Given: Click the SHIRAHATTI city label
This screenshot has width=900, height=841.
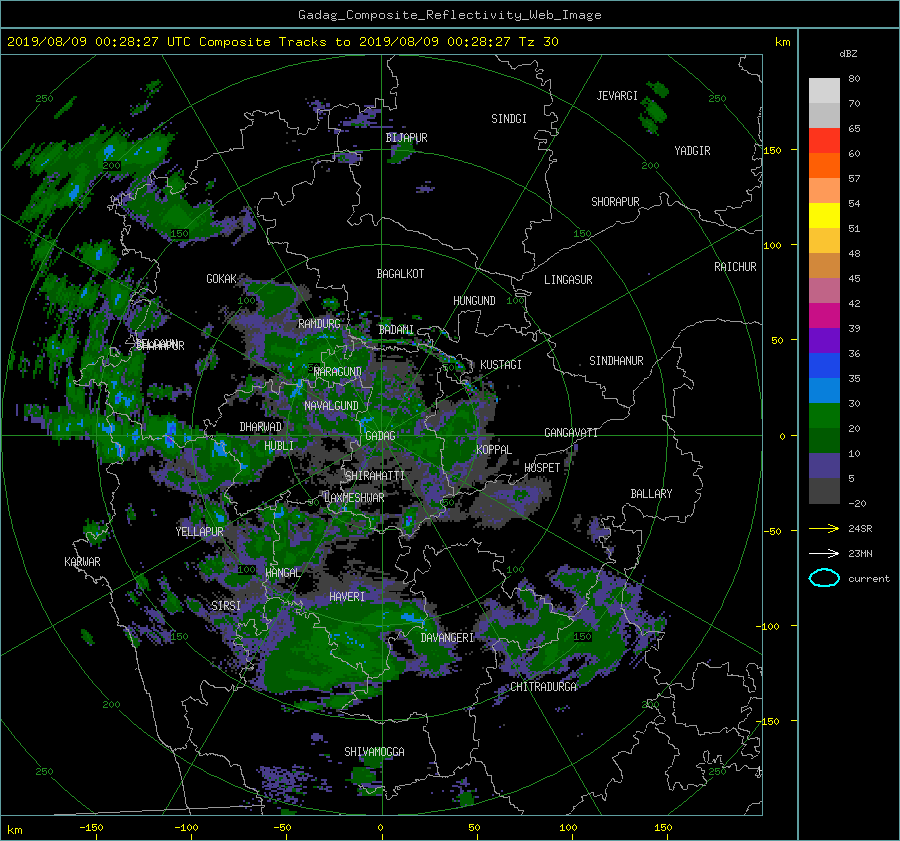Looking at the screenshot, I should tap(375, 476).
